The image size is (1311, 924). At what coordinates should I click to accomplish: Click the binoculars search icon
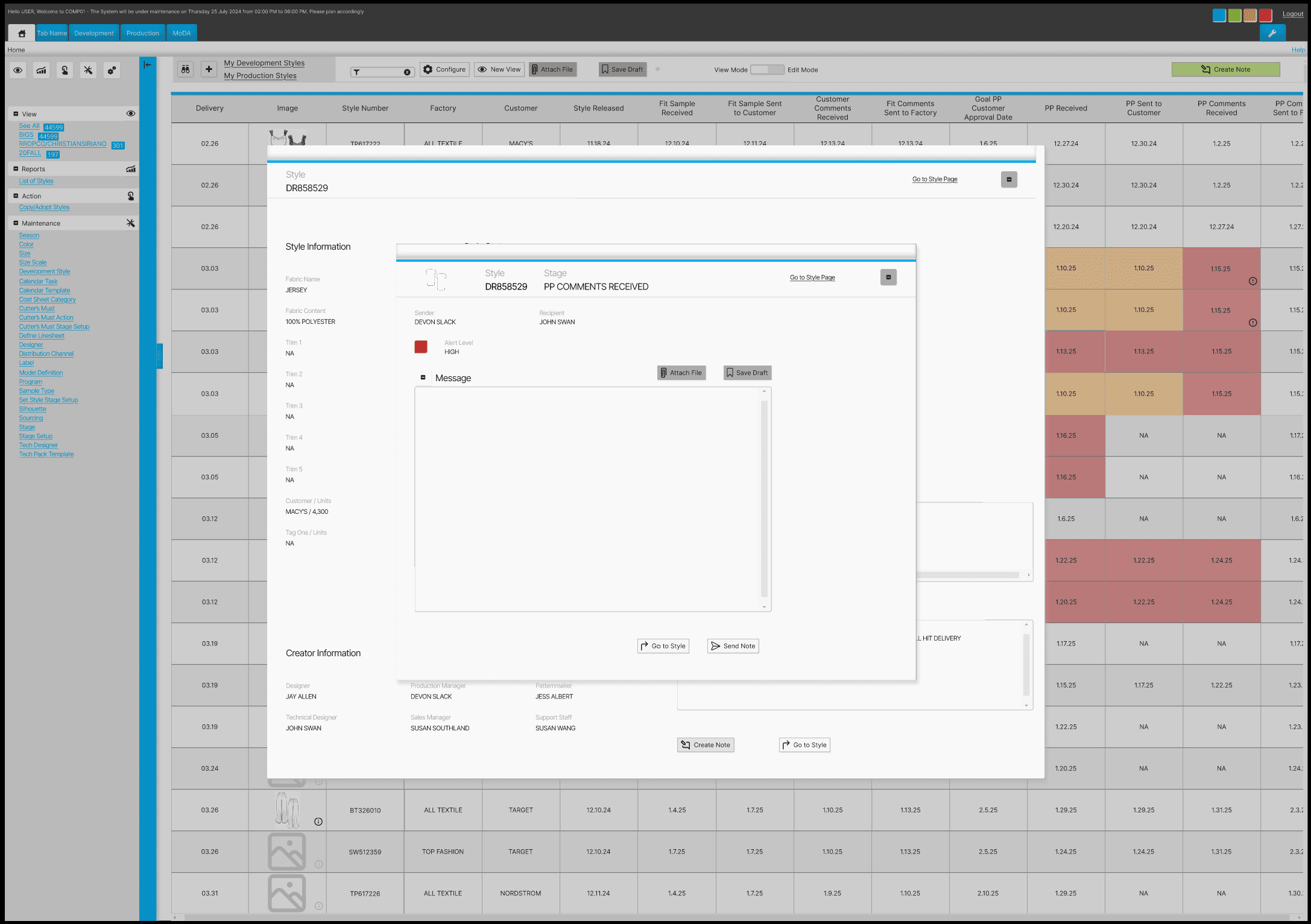click(x=186, y=69)
